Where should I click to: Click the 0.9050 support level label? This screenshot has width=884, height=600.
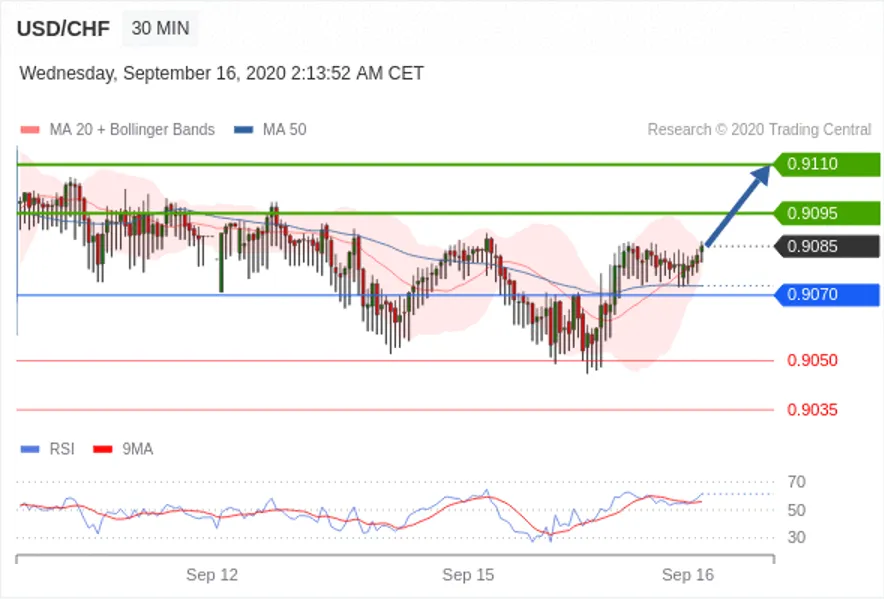[x=812, y=360]
